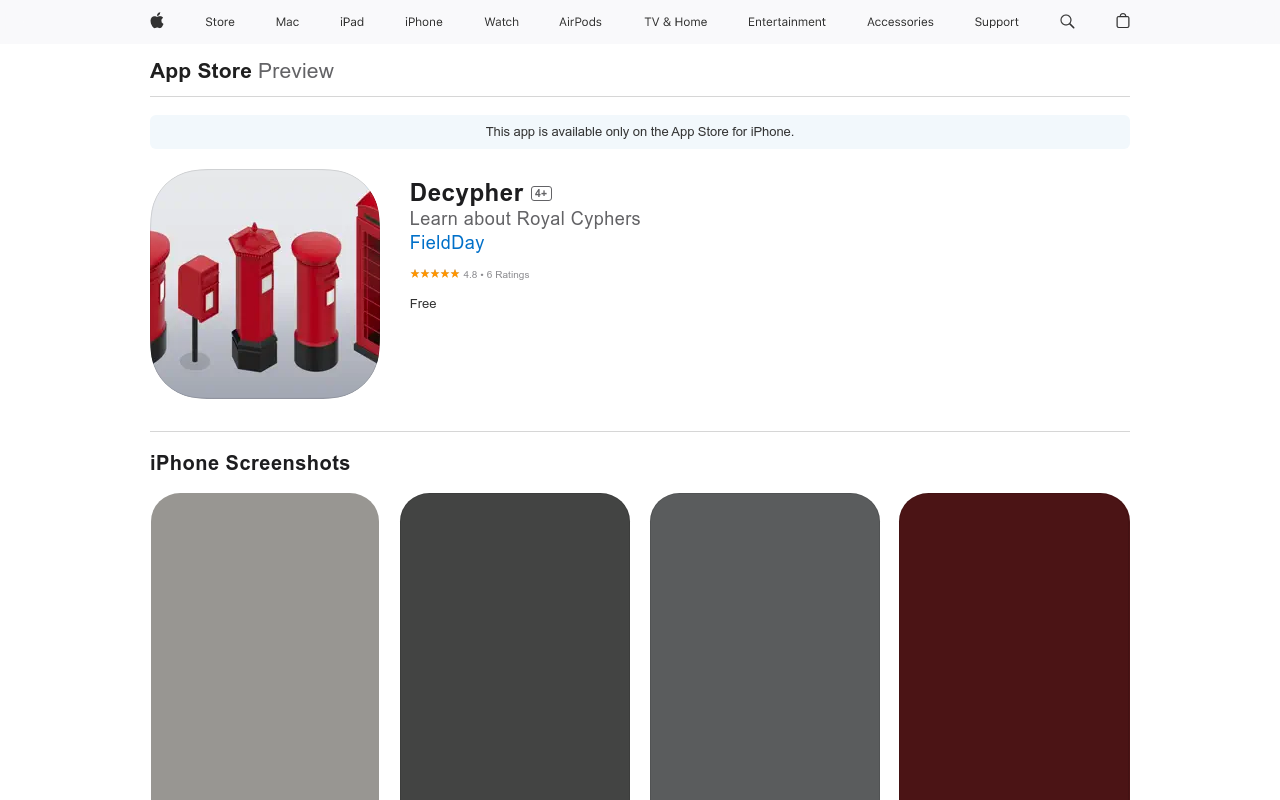
Task: View the dark red iPhone screenshot
Action: coord(1014,646)
